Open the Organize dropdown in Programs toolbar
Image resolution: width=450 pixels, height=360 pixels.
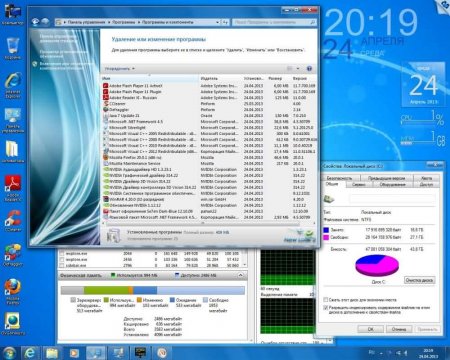pyautogui.click(x=120, y=69)
